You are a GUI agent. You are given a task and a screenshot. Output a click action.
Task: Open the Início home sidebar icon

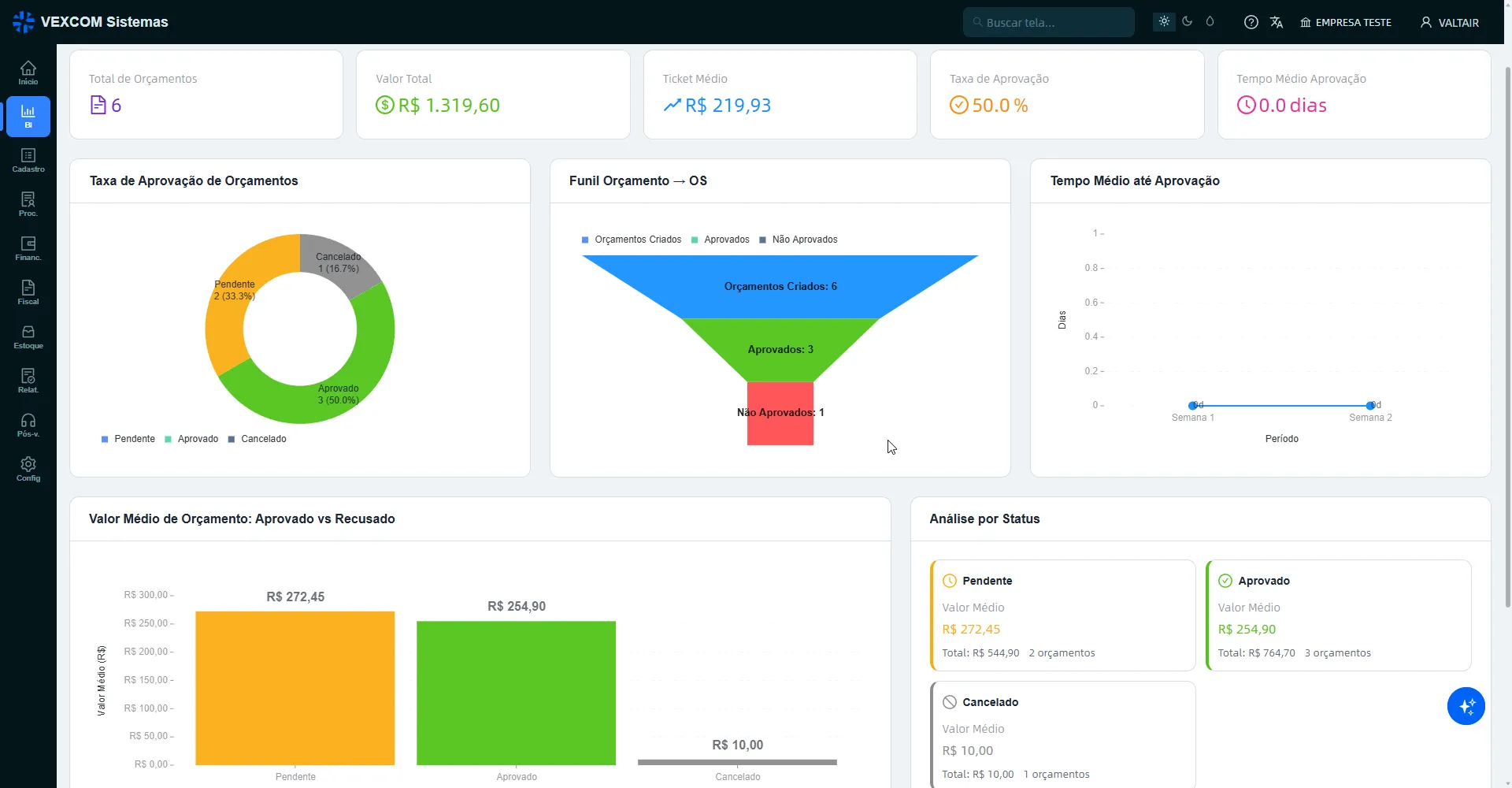pyautogui.click(x=28, y=72)
